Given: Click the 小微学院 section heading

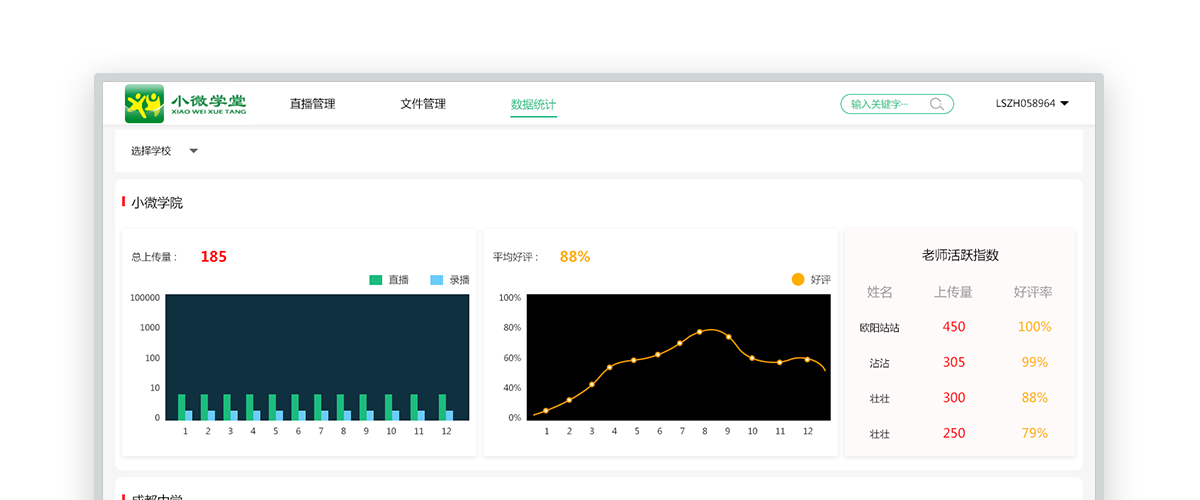Looking at the screenshot, I should (157, 203).
